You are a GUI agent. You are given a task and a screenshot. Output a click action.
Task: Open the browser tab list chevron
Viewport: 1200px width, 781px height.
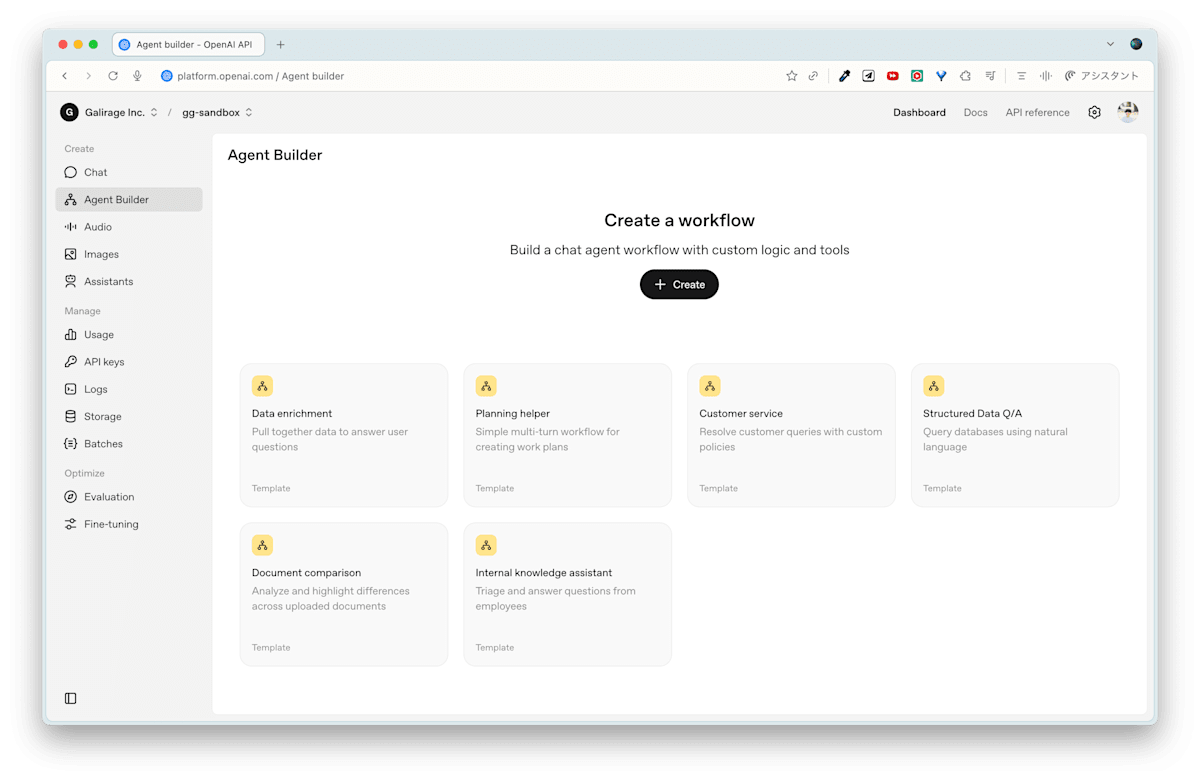tap(1110, 44)
